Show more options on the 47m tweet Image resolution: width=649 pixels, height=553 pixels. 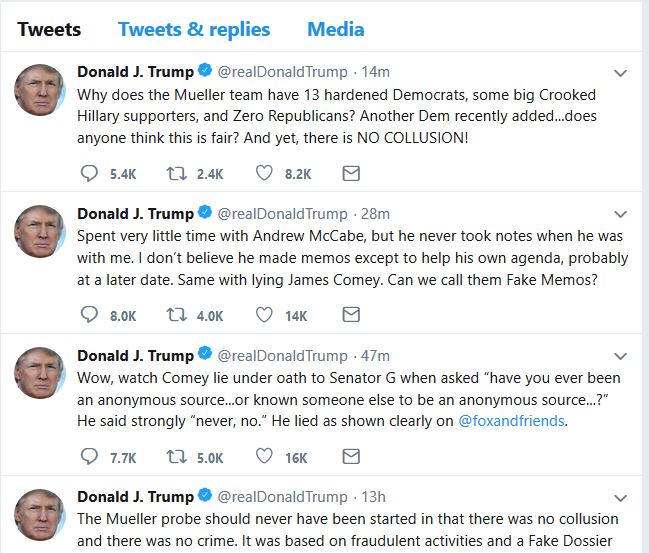click(x=620, y=357)
